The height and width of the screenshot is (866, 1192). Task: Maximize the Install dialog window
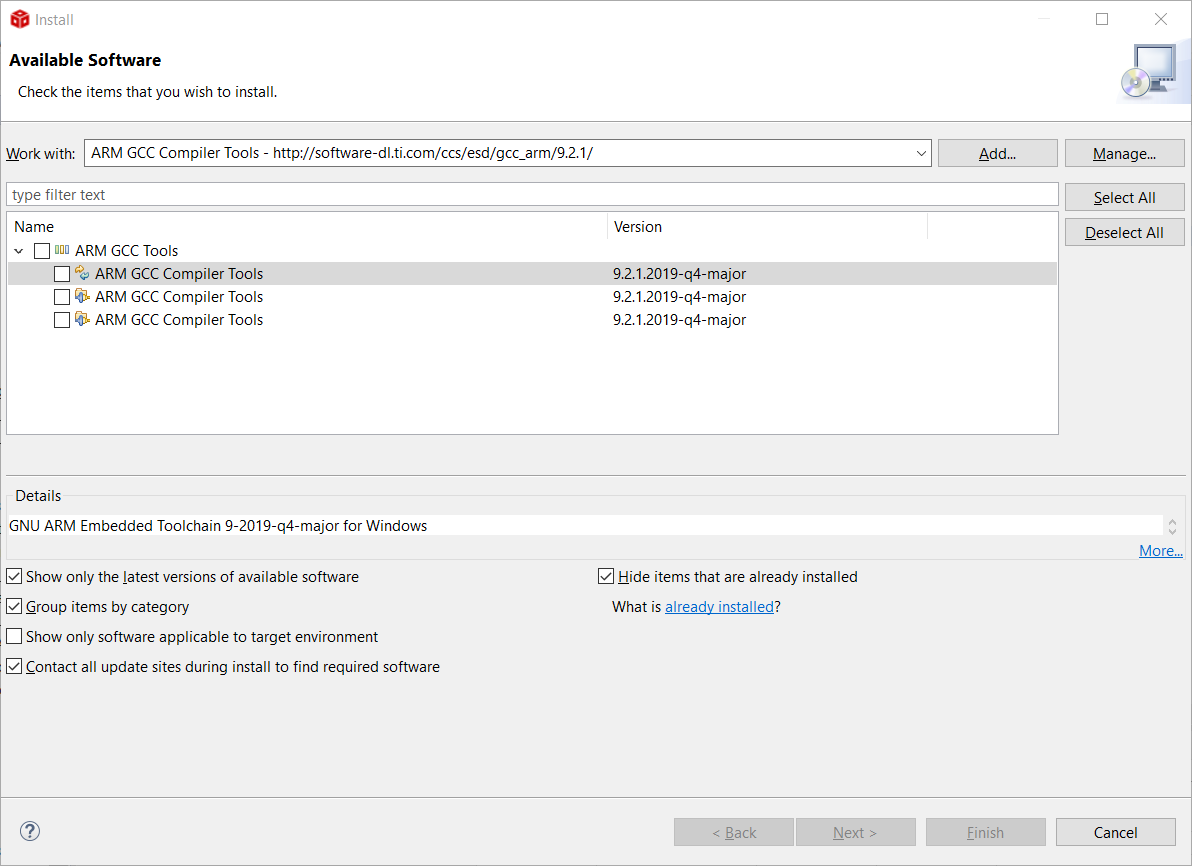pos(1102,19)
